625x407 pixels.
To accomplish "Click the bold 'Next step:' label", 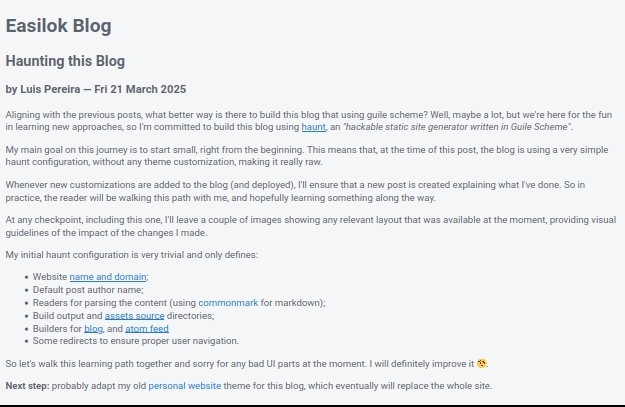I will [x=28, y=386].
